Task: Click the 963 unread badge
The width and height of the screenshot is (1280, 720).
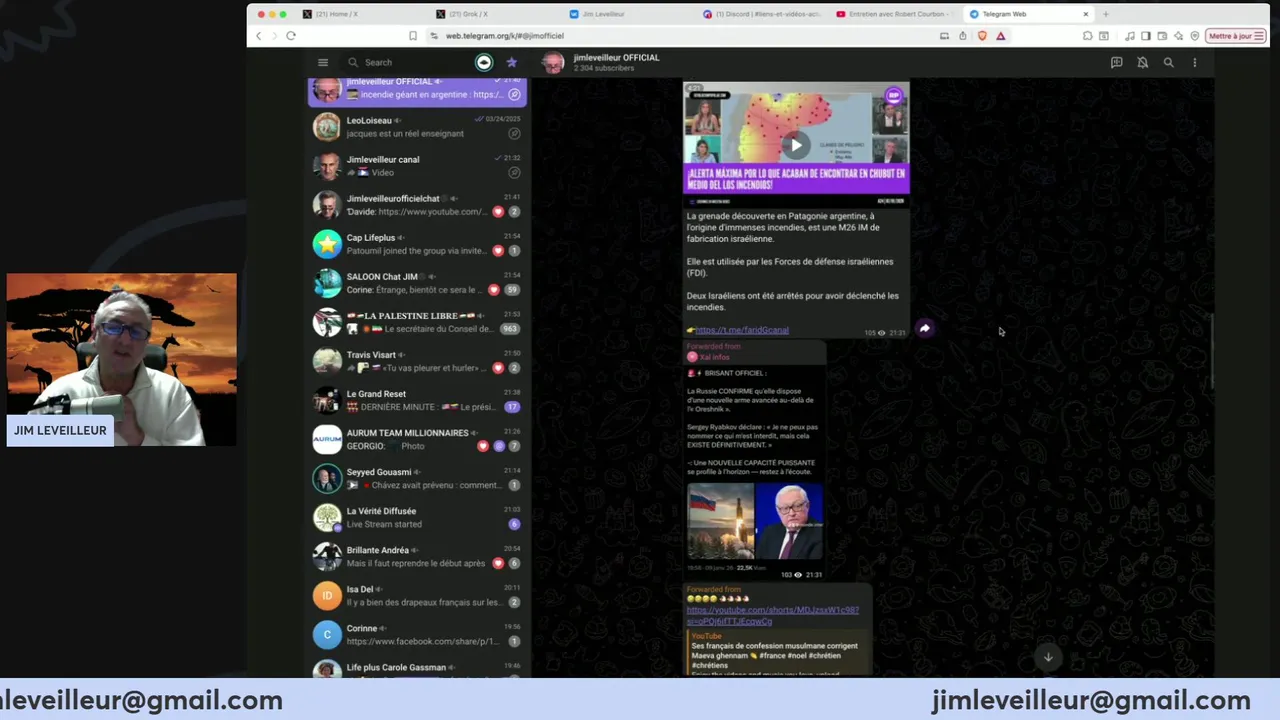Action: (x=510, y=329)
